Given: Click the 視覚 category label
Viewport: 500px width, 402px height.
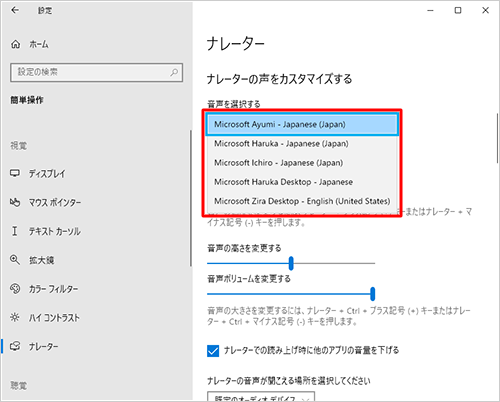Looking at the screenshot, I should pyautogui.click(x=19, y=145).
